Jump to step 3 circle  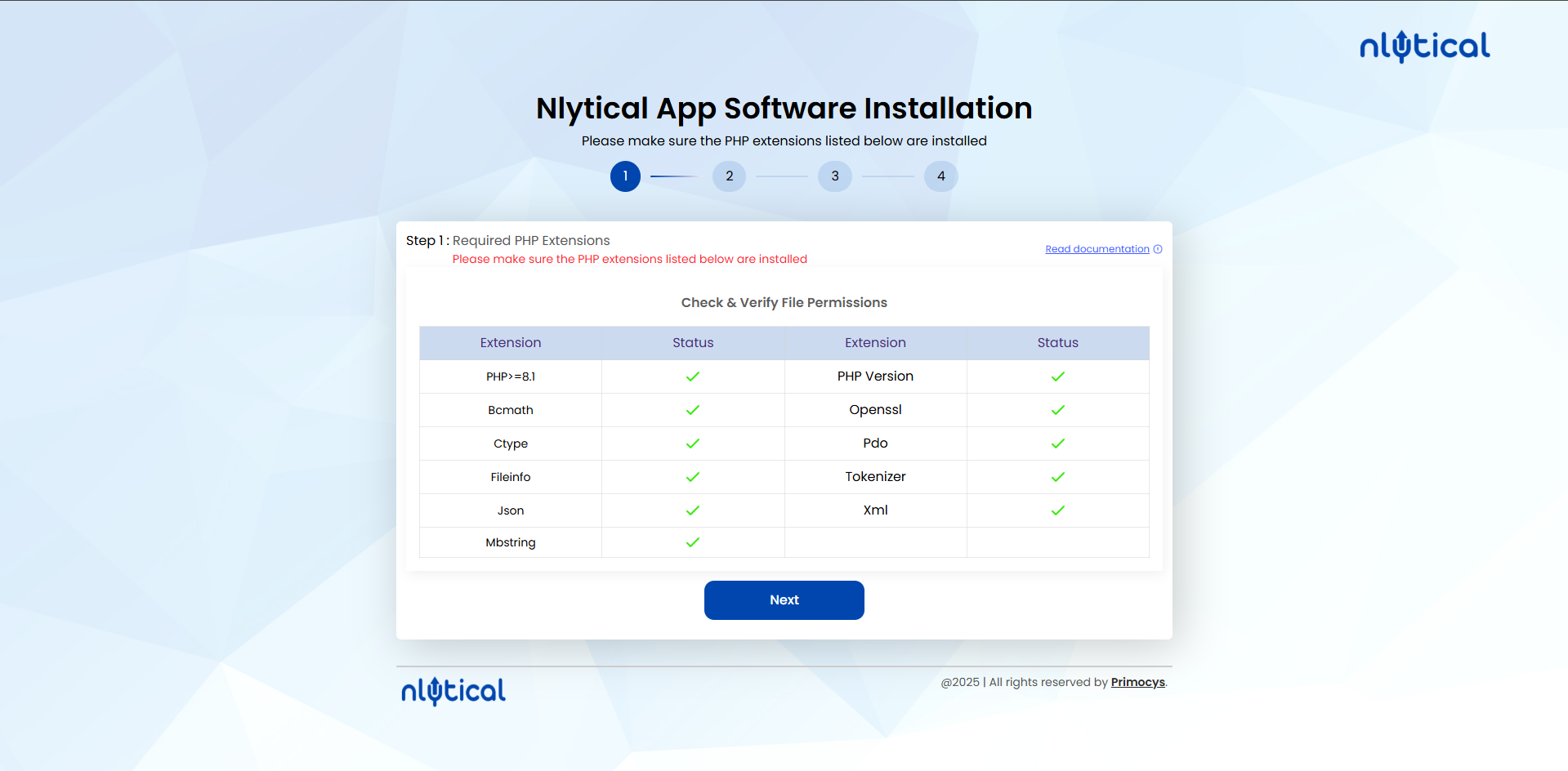pos(834,176)
